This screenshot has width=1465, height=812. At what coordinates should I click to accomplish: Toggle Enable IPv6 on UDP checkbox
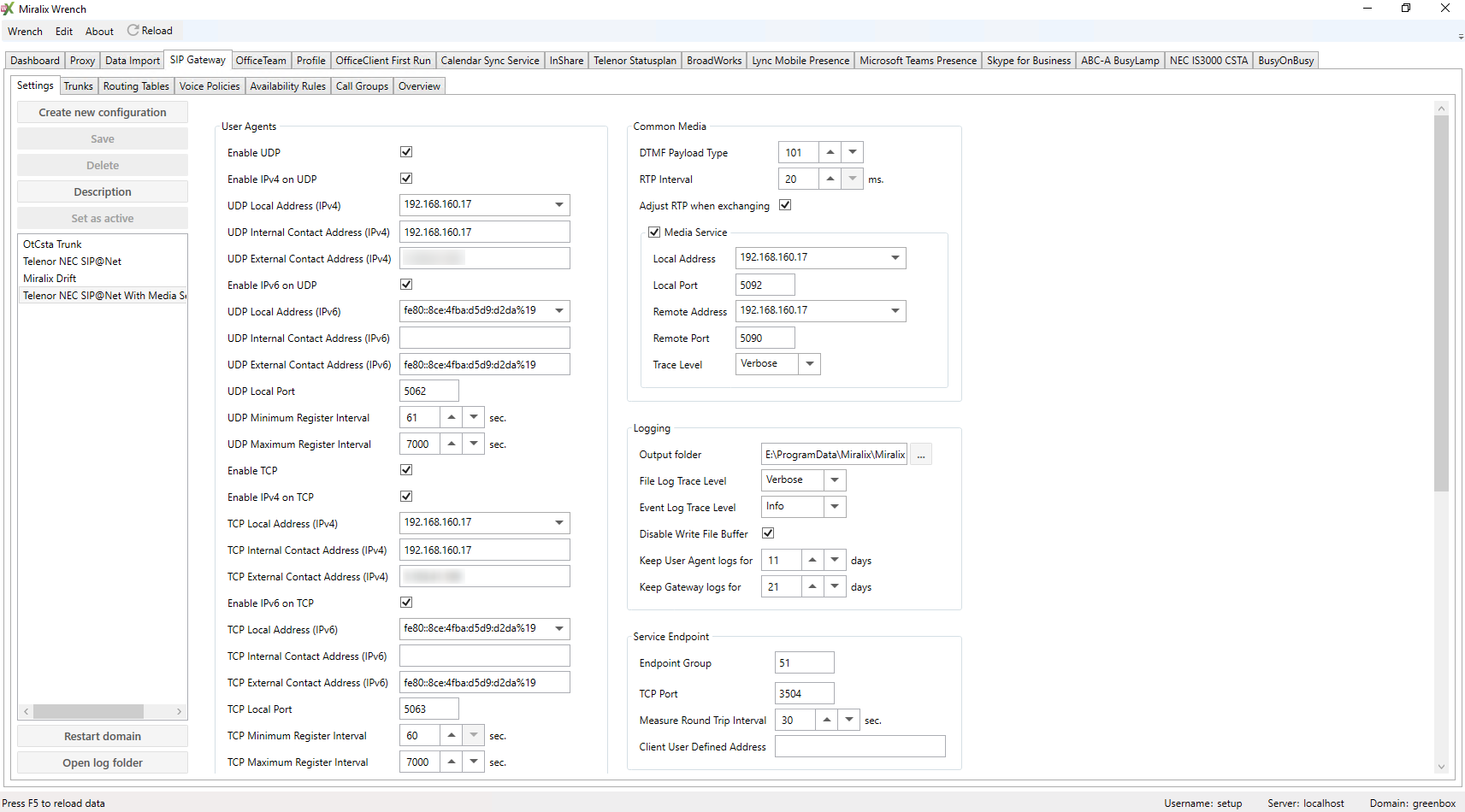406,285
